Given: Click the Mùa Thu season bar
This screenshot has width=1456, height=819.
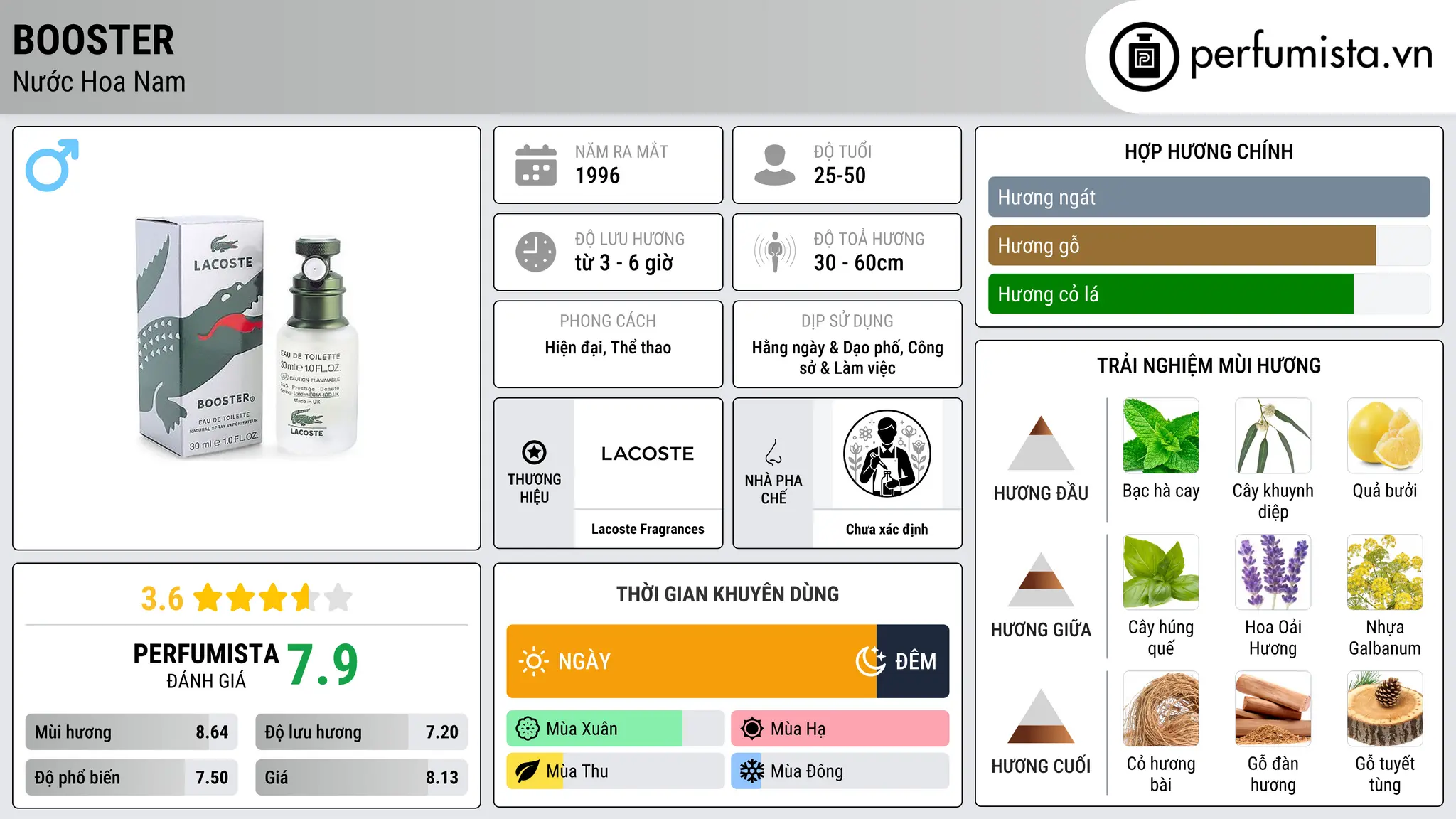Looking at the screenshot, I should click(x=616, y=771).
